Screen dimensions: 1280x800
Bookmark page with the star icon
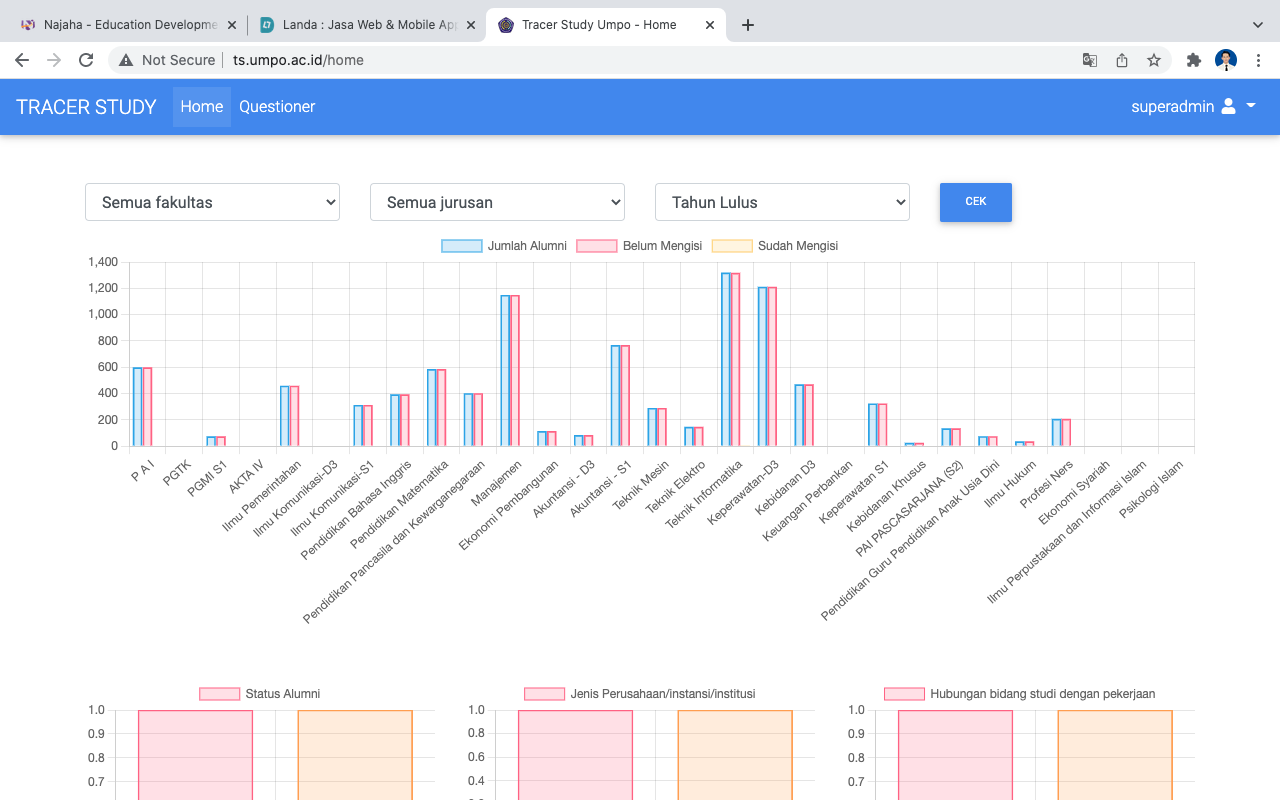(x=1154, y=60)
